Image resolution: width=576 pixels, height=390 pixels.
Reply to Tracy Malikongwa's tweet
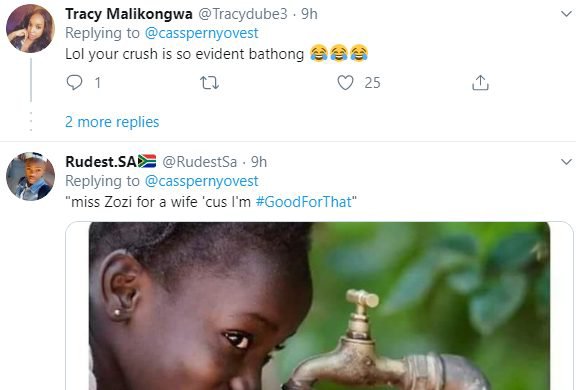pyautogui.click(x=74, y=82)
